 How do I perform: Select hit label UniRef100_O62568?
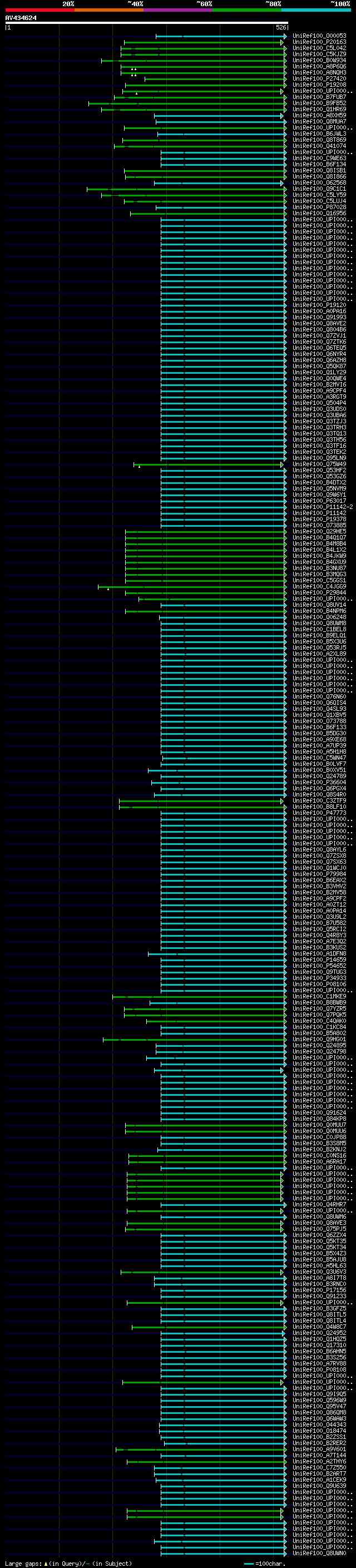pos(319,182)
